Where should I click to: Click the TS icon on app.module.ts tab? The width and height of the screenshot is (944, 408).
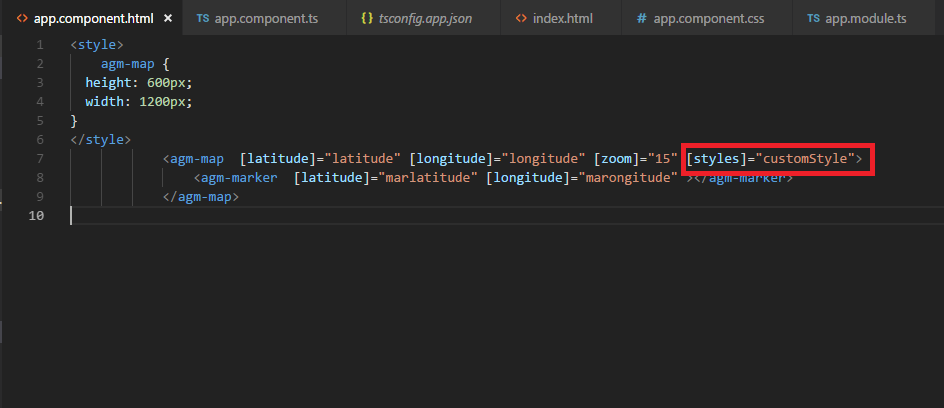(813, 18)
